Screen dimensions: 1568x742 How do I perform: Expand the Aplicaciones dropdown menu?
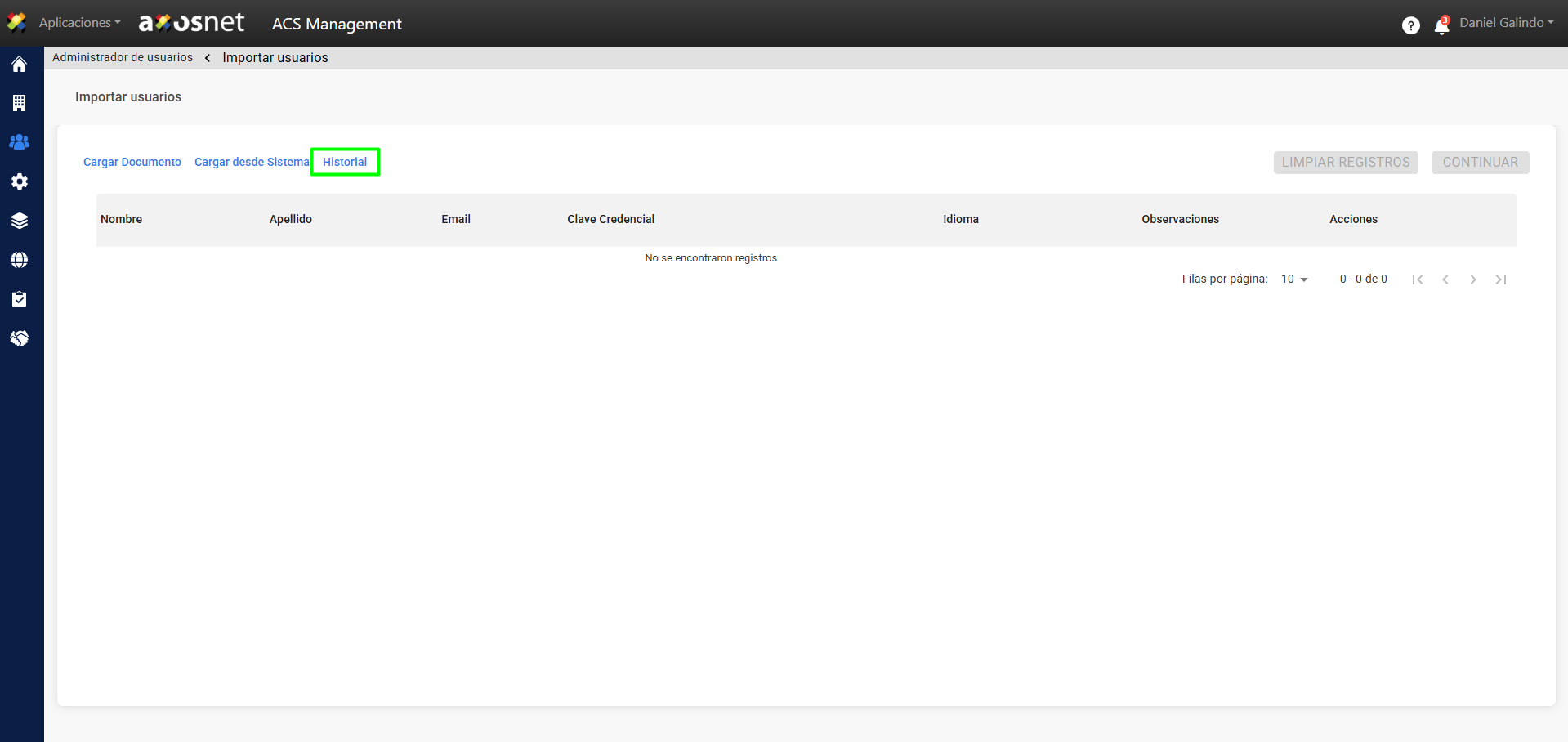79,23
